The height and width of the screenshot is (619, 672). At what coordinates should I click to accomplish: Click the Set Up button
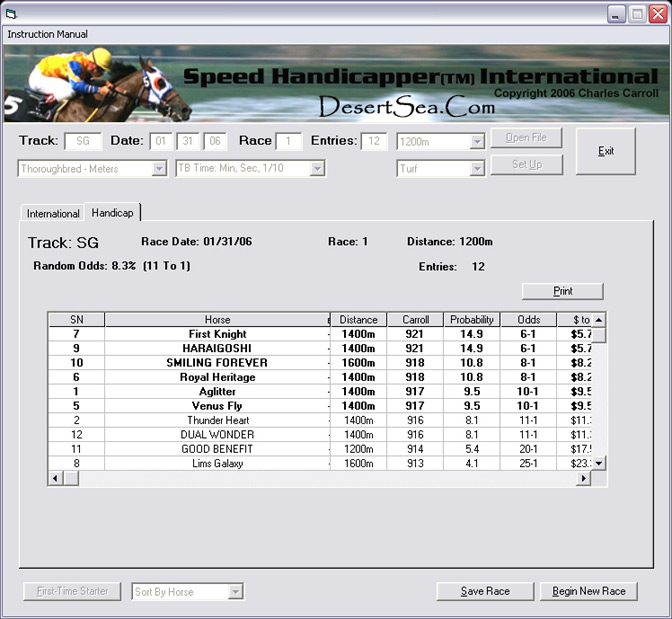[x=527, y=165]
